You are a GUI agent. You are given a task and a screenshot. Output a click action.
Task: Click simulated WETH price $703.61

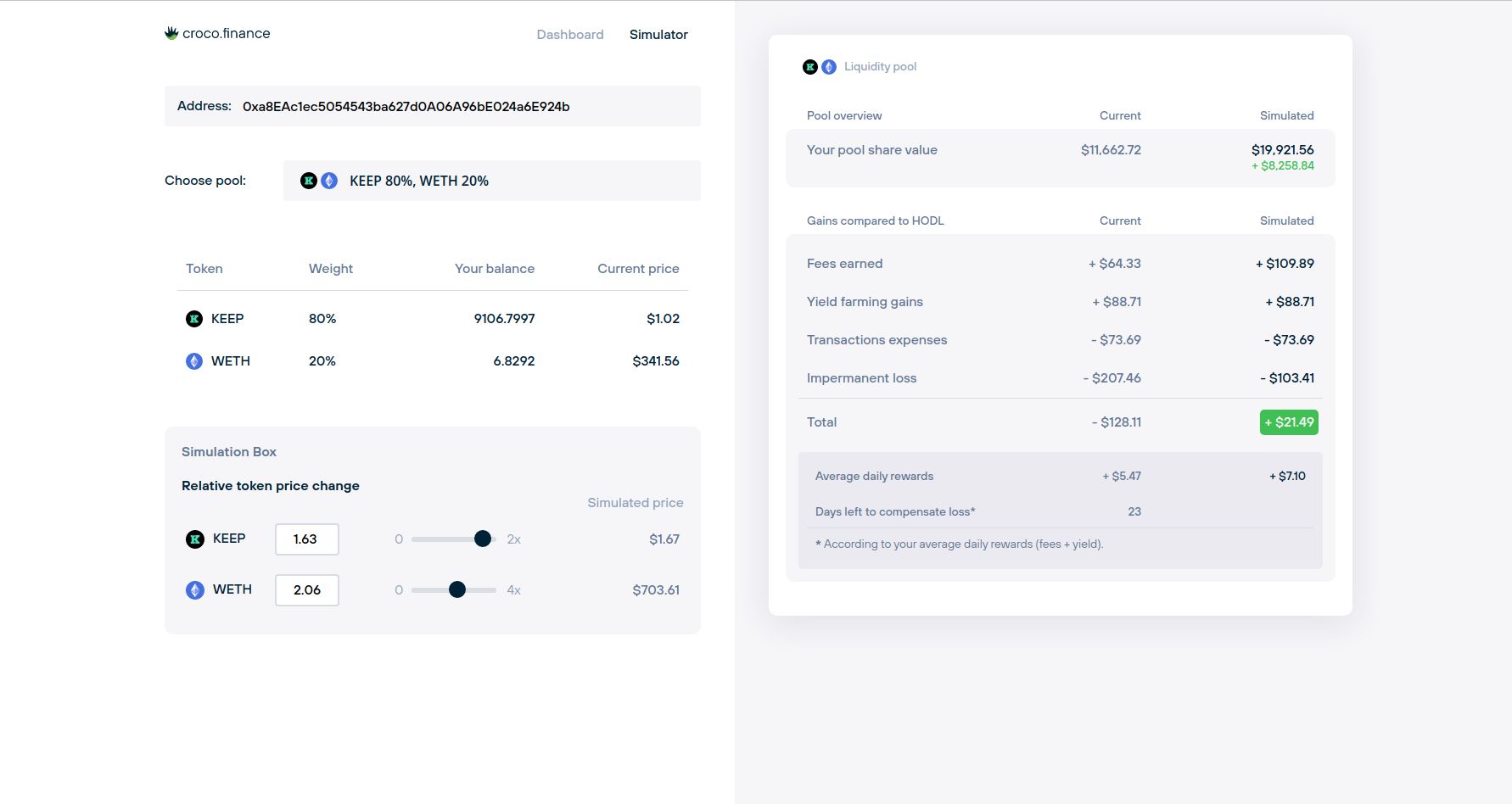(656, 590)
